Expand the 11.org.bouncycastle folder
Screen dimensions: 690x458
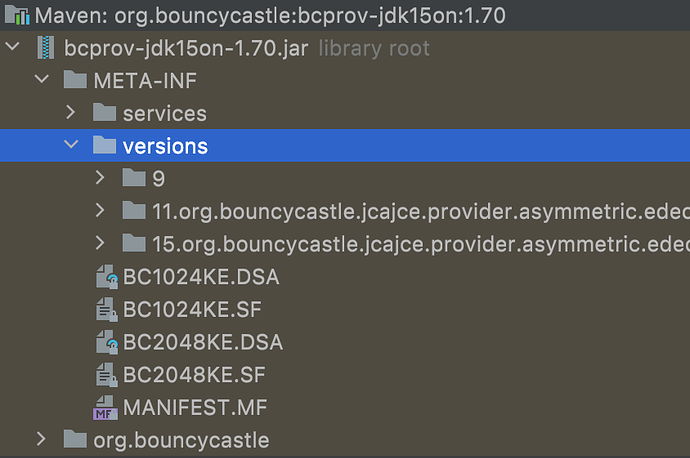(x=100, y=211)
